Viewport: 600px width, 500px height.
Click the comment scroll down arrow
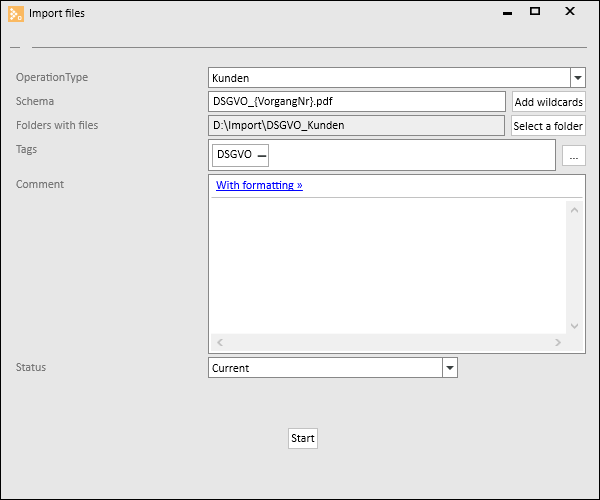574,326
